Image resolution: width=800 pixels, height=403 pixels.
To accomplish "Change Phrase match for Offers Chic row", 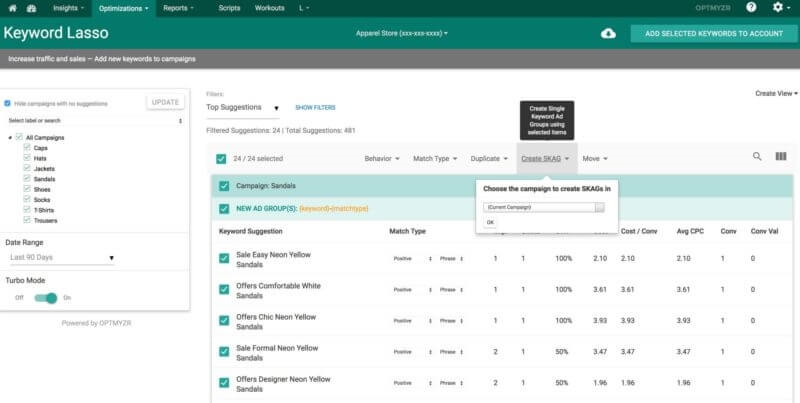I will [x=451, y=321].
